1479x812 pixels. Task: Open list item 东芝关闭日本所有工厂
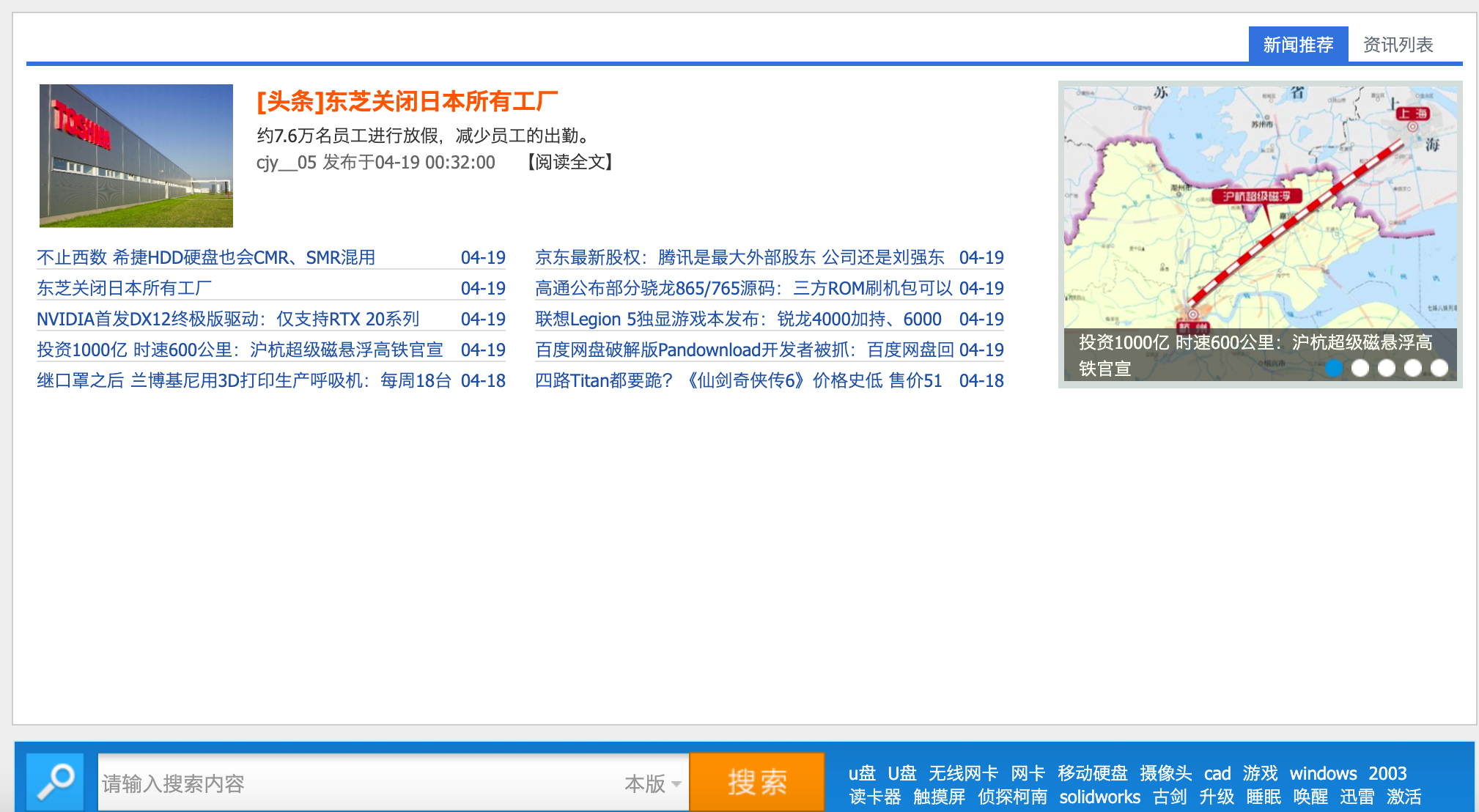tap(124, 288)
